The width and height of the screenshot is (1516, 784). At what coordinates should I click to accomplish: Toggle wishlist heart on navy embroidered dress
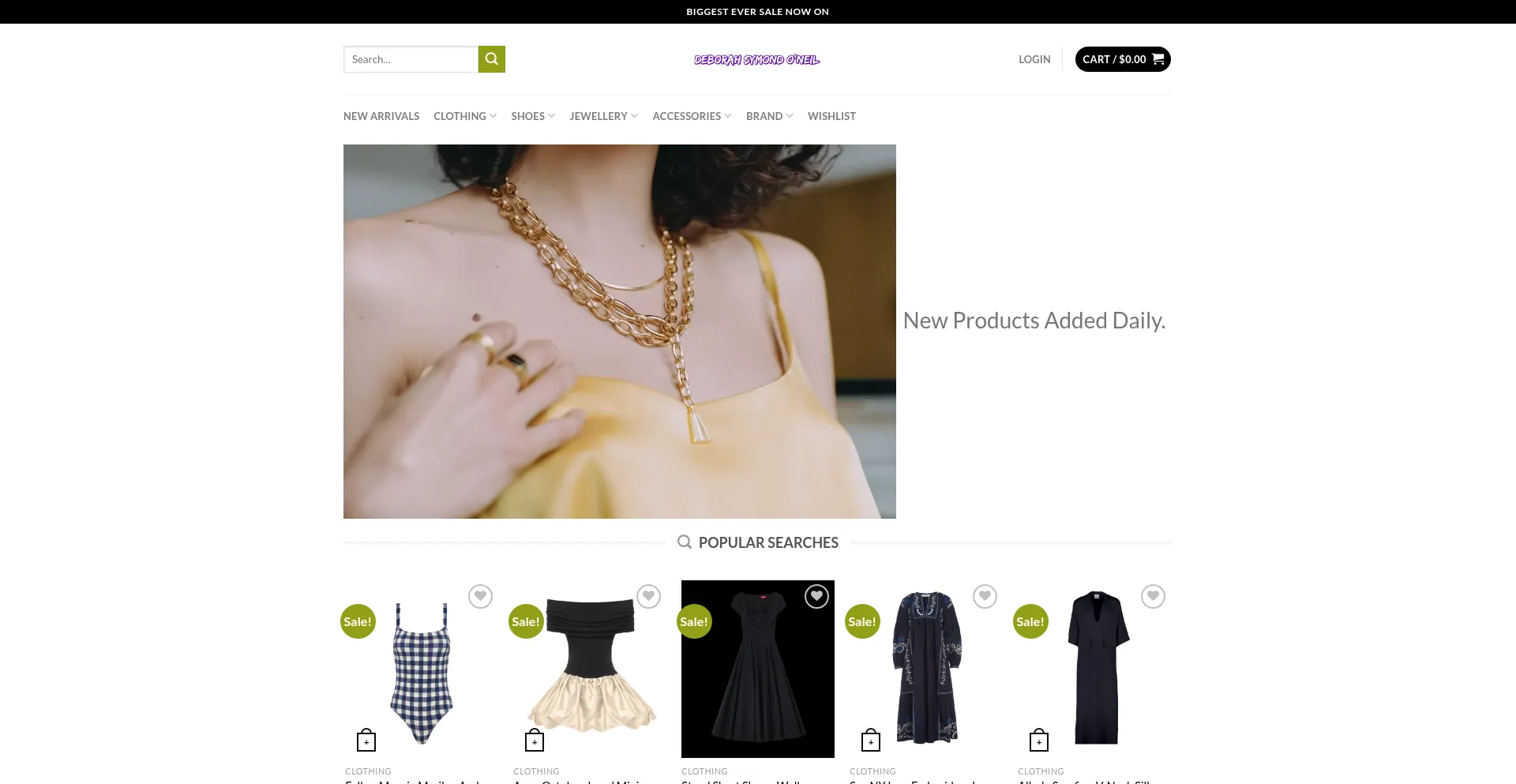coord(985,596)
